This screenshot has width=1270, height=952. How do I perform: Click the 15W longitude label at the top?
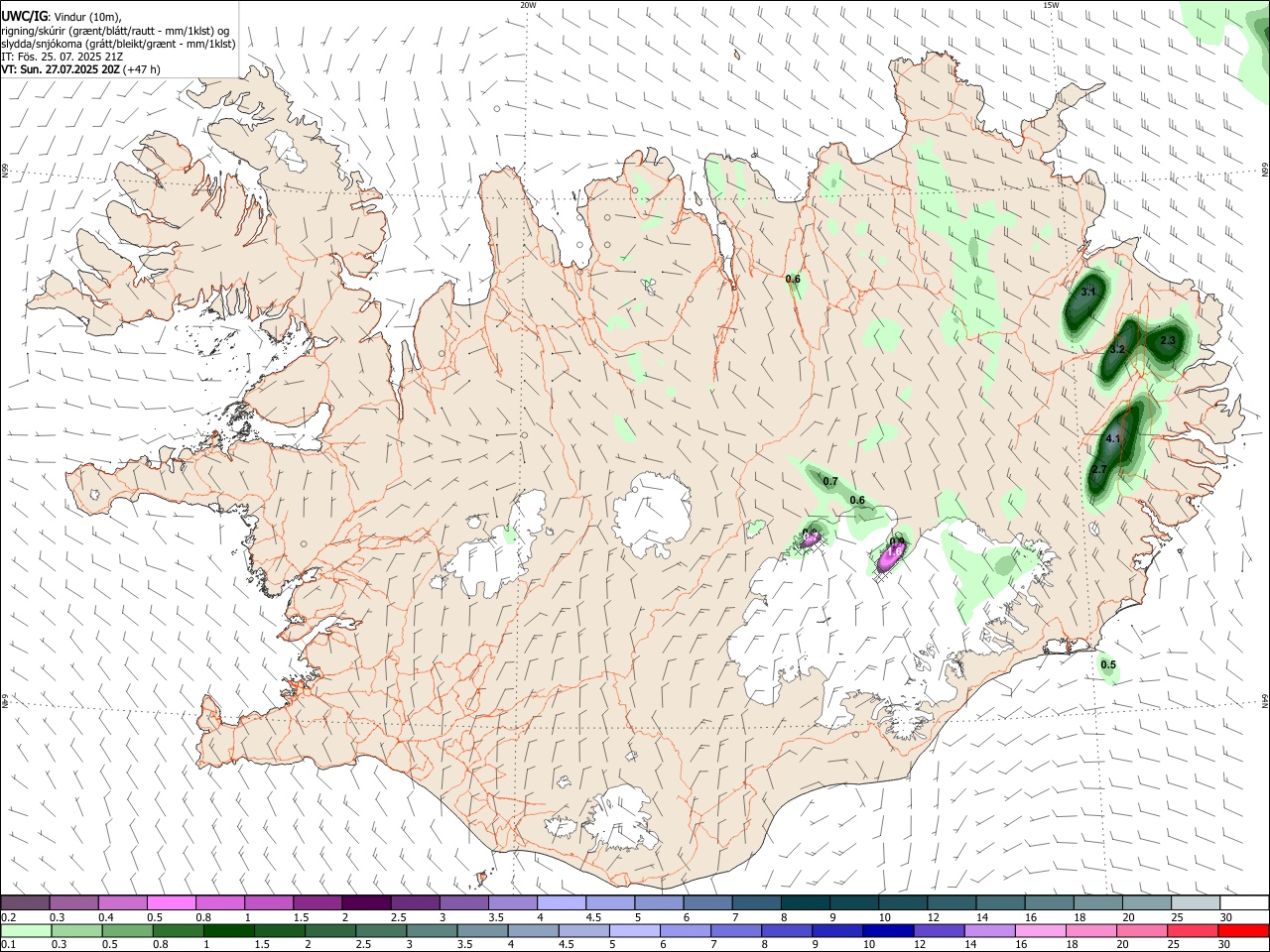(x=1051, y=5)
